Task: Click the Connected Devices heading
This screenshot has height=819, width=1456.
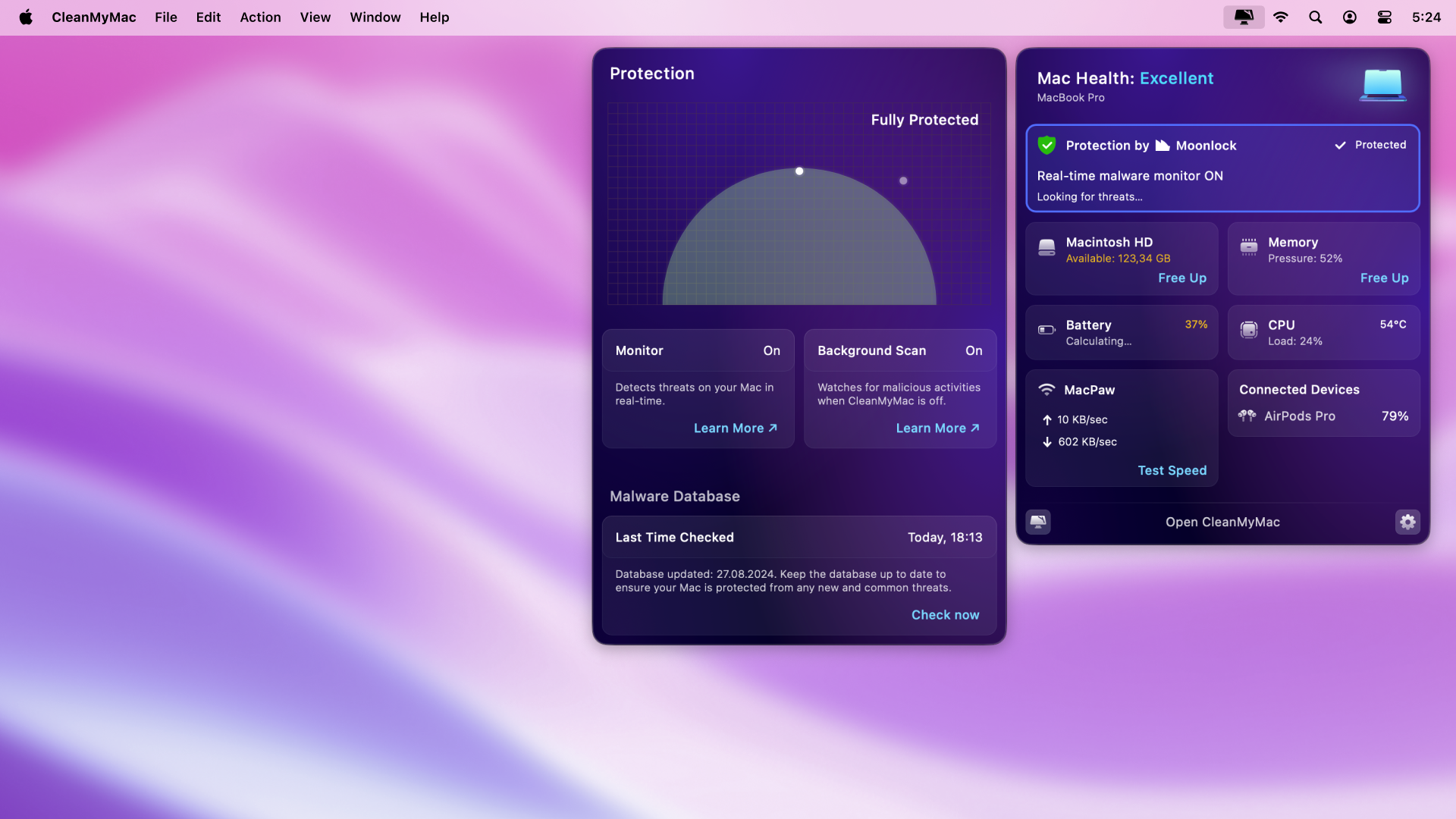Action: [1299, 389]
